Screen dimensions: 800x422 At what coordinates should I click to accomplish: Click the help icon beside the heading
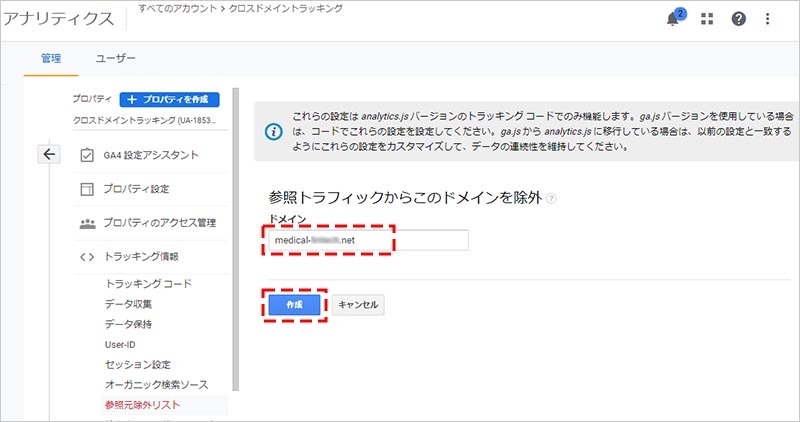coord(551,199)
